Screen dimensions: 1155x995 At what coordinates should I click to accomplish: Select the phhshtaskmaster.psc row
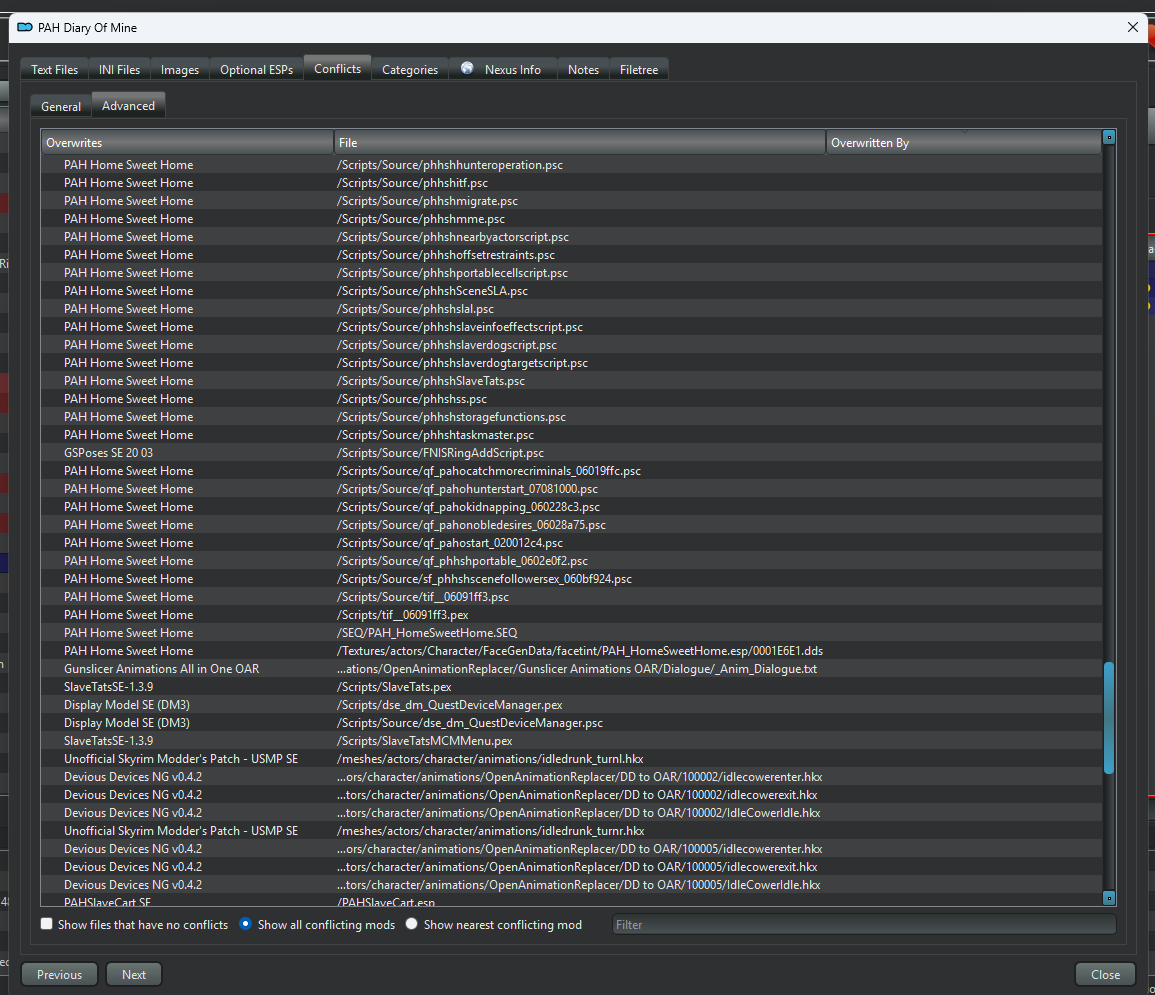coord(572,435)
